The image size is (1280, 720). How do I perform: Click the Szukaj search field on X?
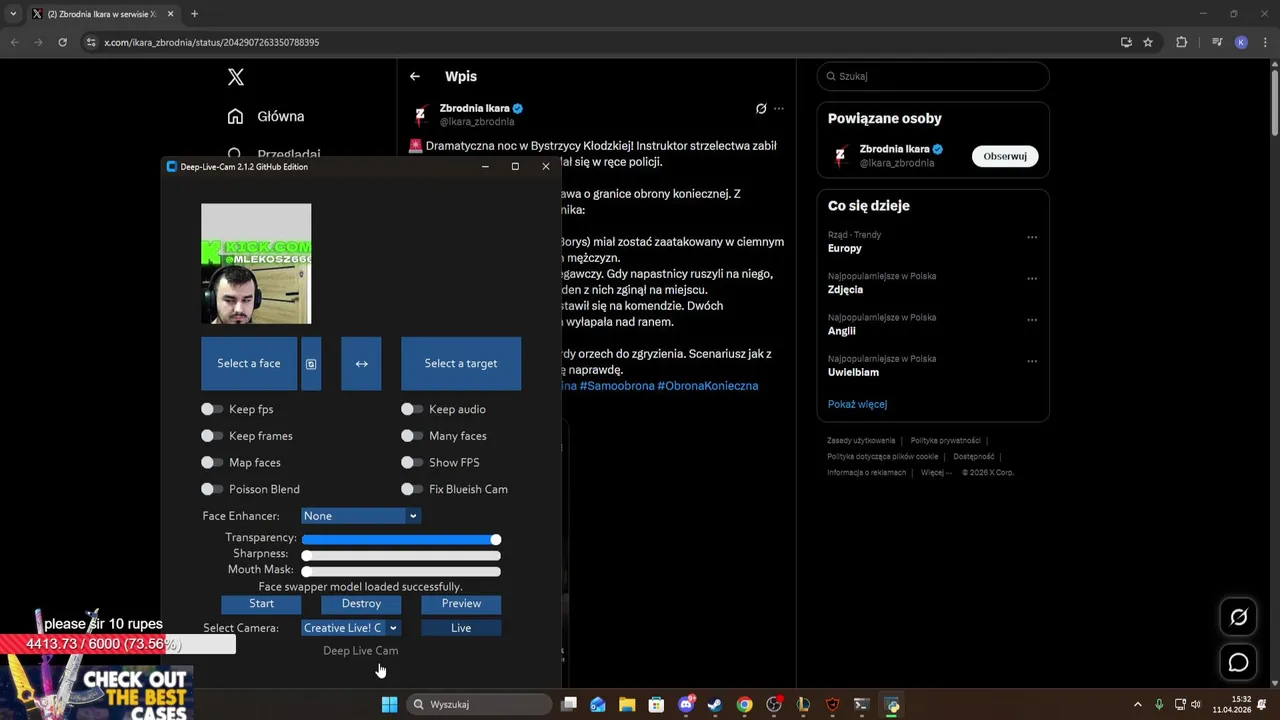click(x=933, y=76)
